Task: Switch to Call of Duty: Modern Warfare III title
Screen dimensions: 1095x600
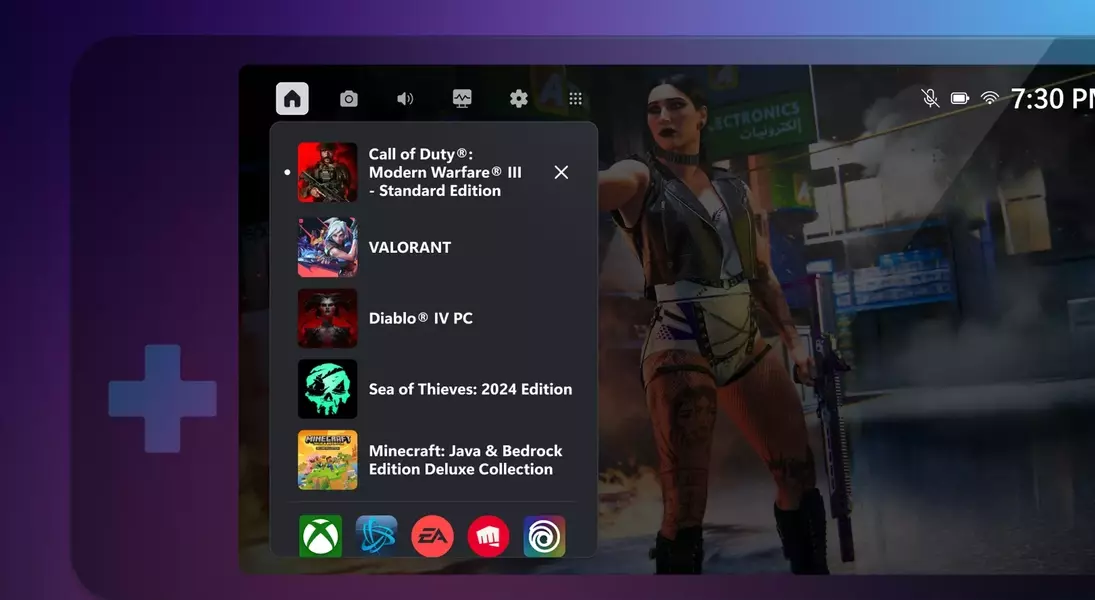Action: pos(445,173)
